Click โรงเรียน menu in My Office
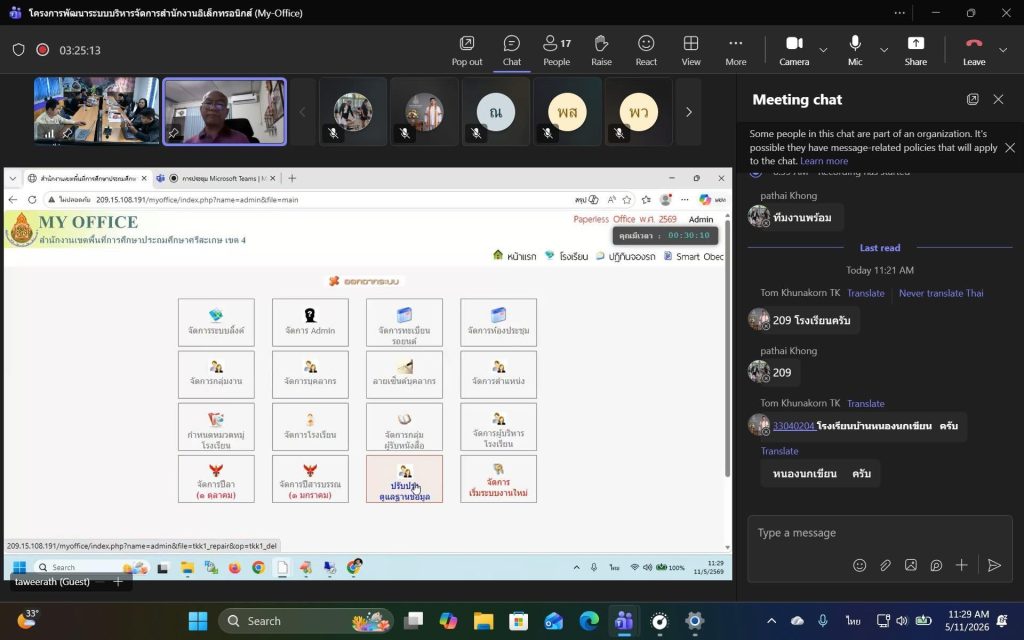 [x=566, y=256]
